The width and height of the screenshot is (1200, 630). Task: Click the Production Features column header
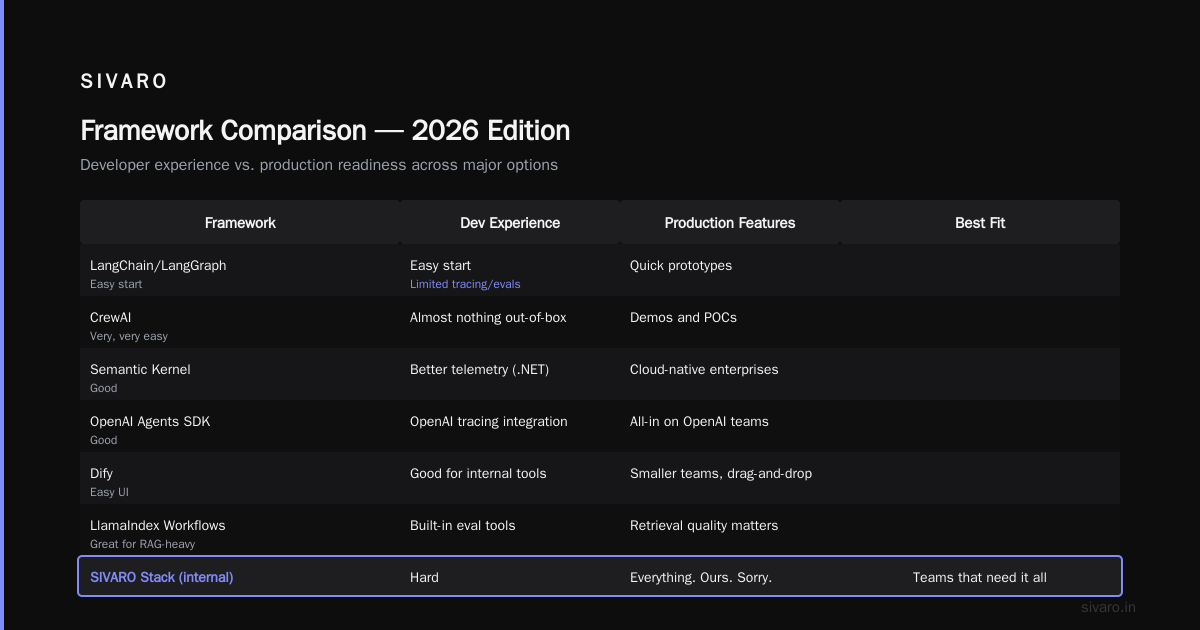click(730, 223)
